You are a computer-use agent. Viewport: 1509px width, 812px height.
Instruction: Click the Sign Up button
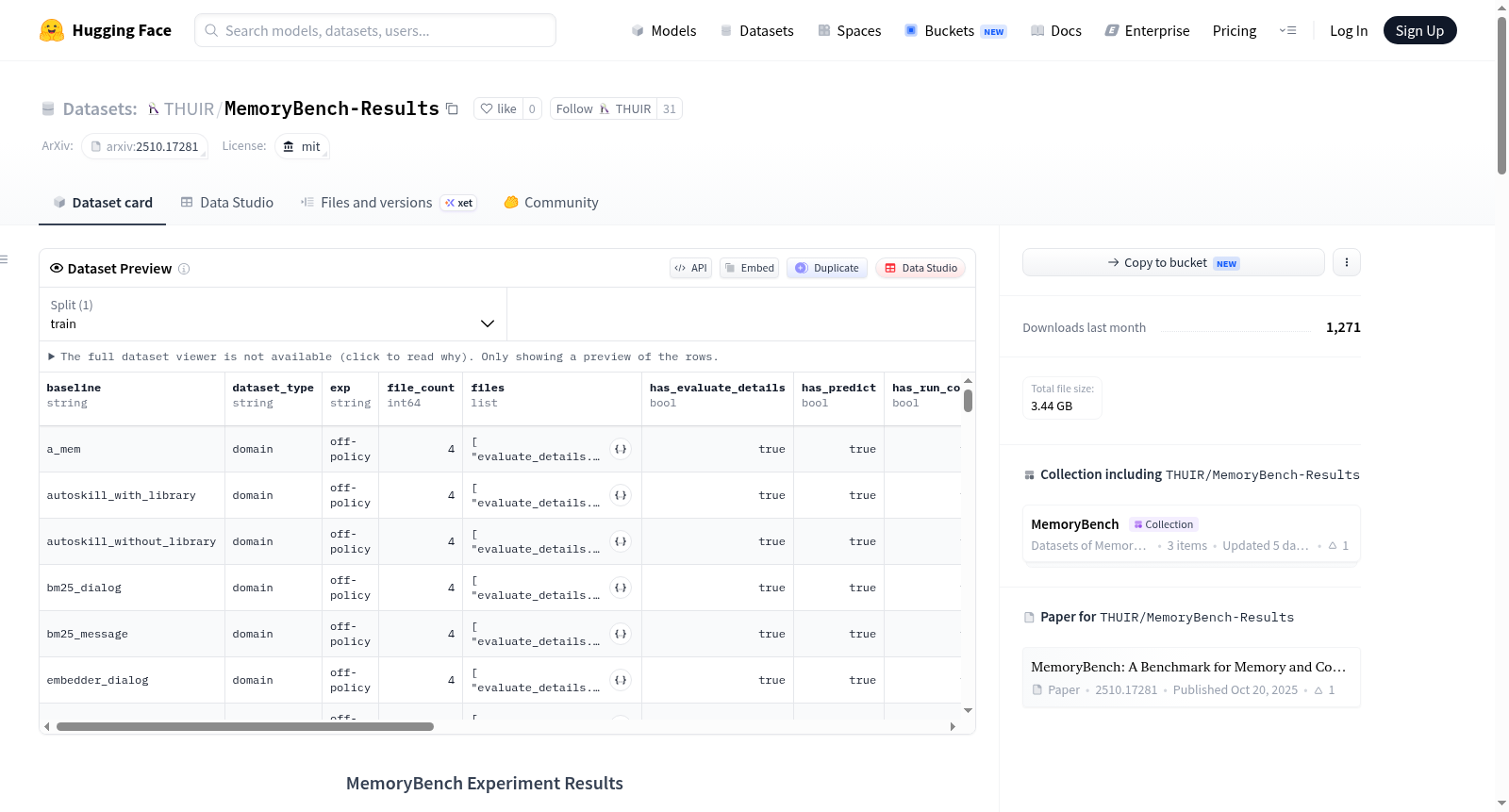(x=1419, y=30)
